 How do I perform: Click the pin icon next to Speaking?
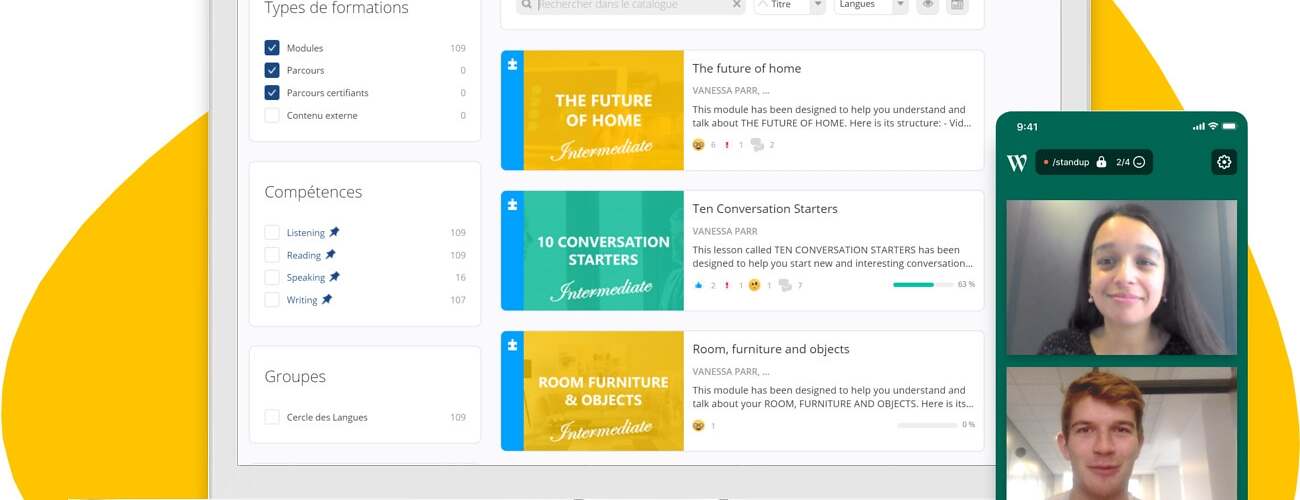pos(334,277)
